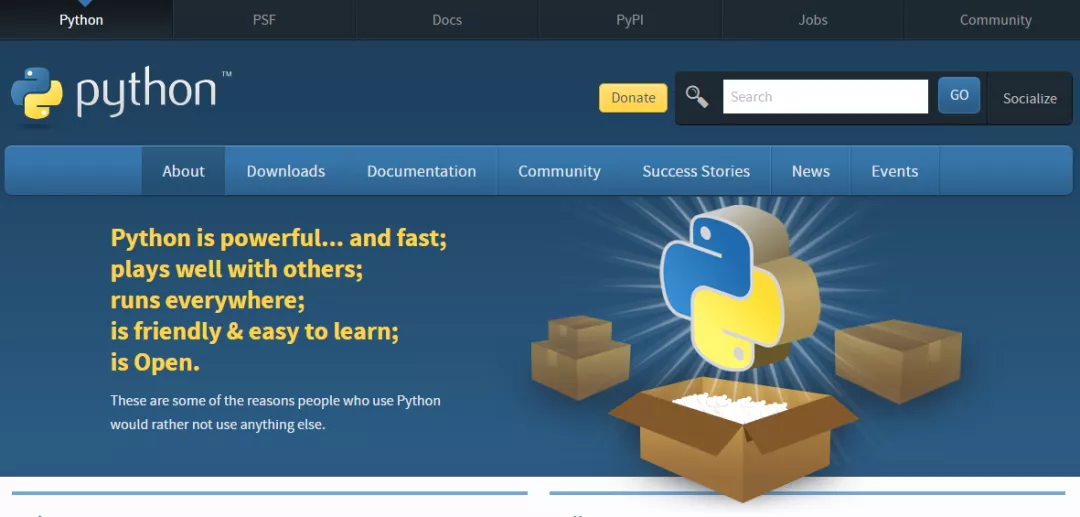Click the yellow Donate button
The height and width of the screenshot is (517, 1080).
[633, 98]
